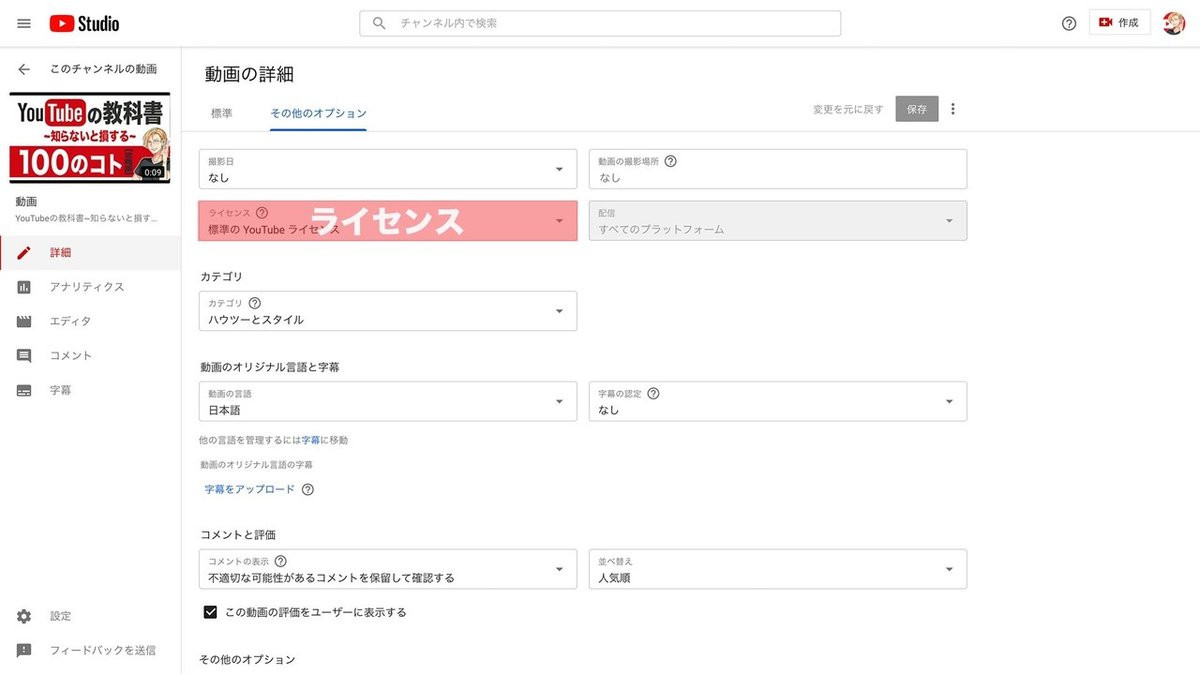Open the 字幕 sidebar section
The width and height of the screenshot is (1200, 675).
46,390
